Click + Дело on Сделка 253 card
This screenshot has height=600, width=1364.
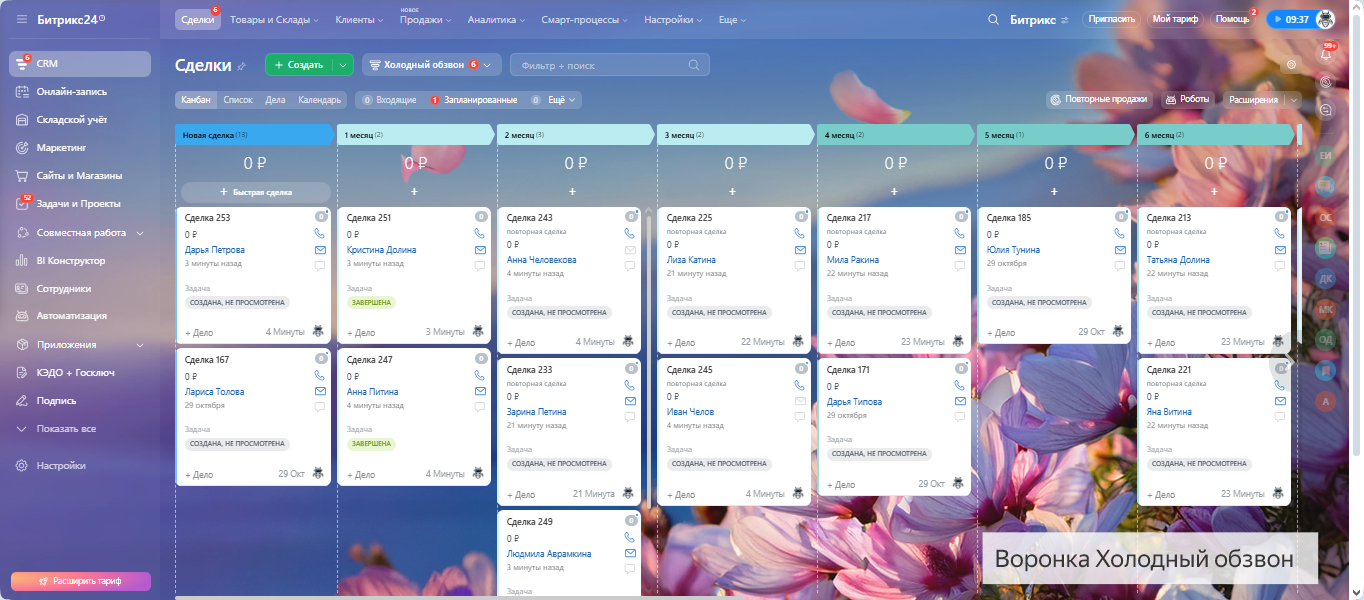[x=199, y=332]
